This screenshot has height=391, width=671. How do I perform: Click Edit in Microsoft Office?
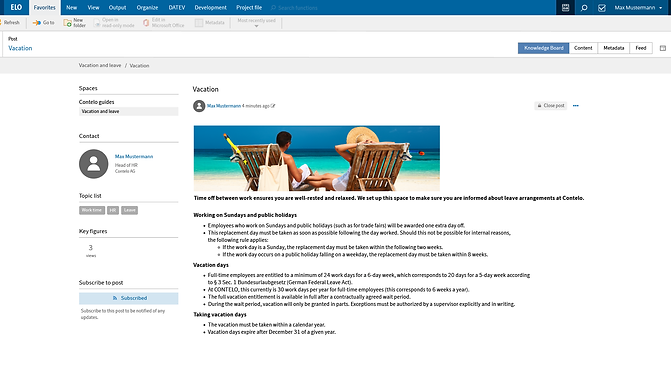[x=163, y=23]
